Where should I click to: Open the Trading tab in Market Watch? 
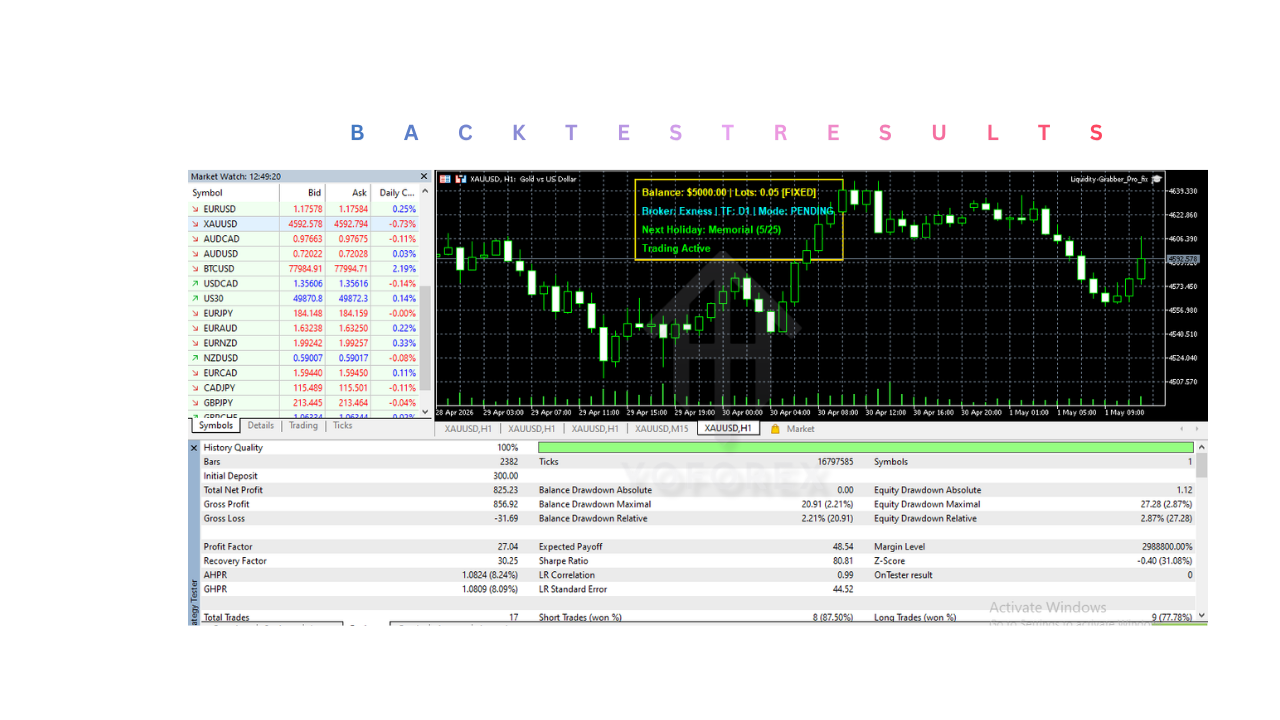303,426
